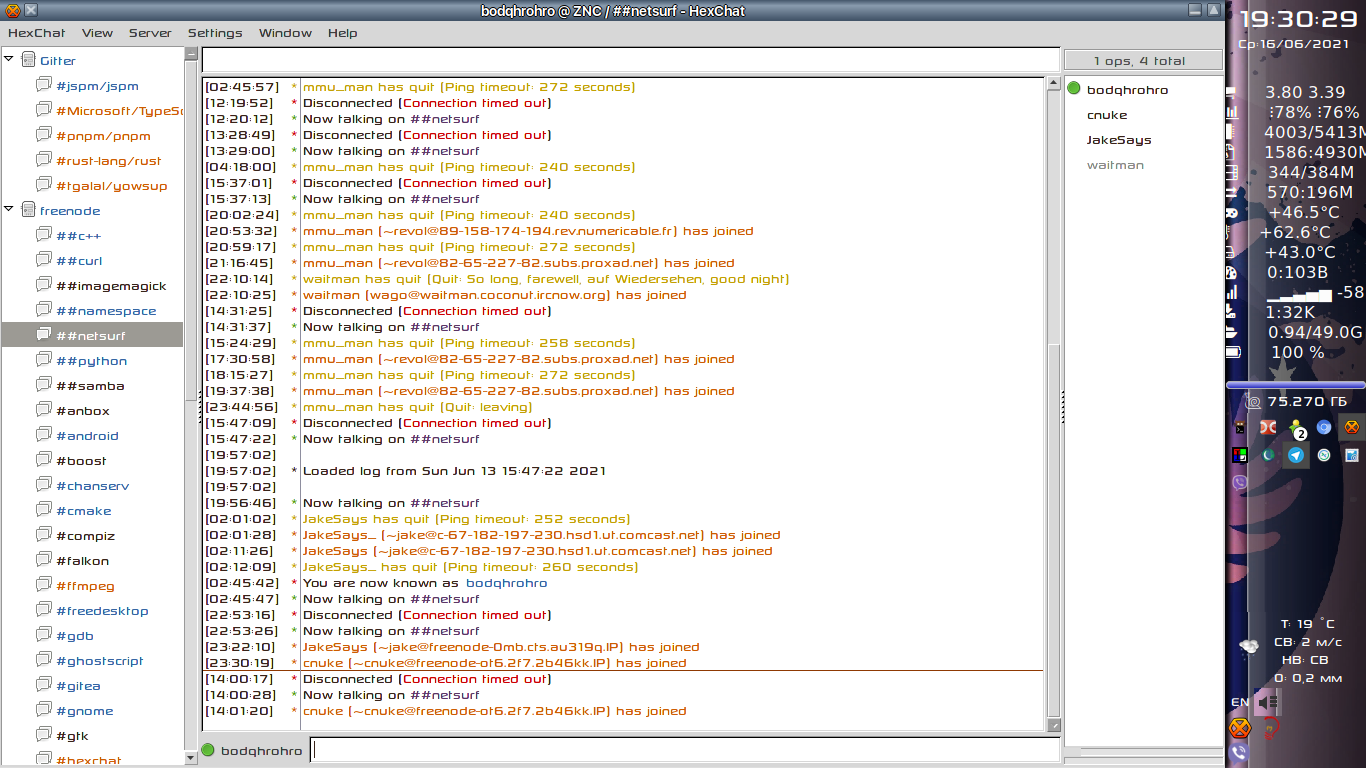Screen dimensions: 1366x768
Task: Switch to the ##c++ channel
Action: 78,236
